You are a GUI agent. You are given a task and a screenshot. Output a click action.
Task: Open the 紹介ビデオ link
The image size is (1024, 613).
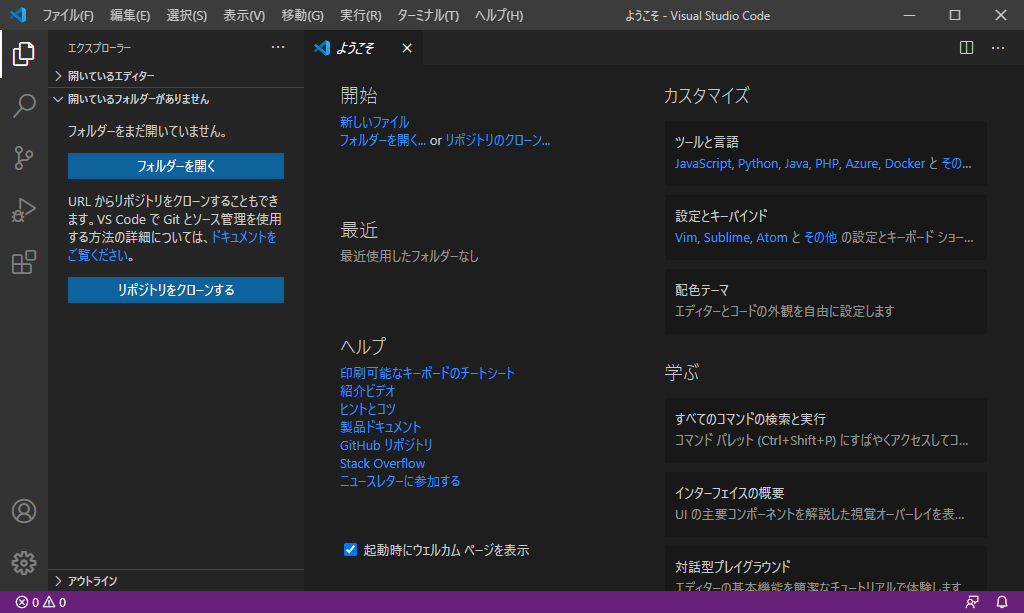pyautogui.click(x=368, y=391)
